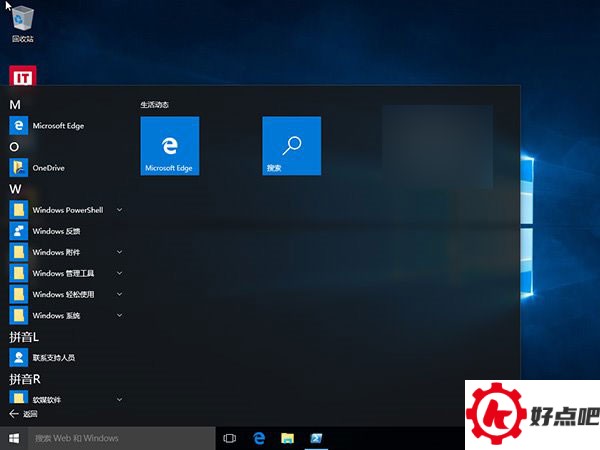Switch to the PowerShell taskbar app
Screen dimensions: 600x450
[316, 438]
